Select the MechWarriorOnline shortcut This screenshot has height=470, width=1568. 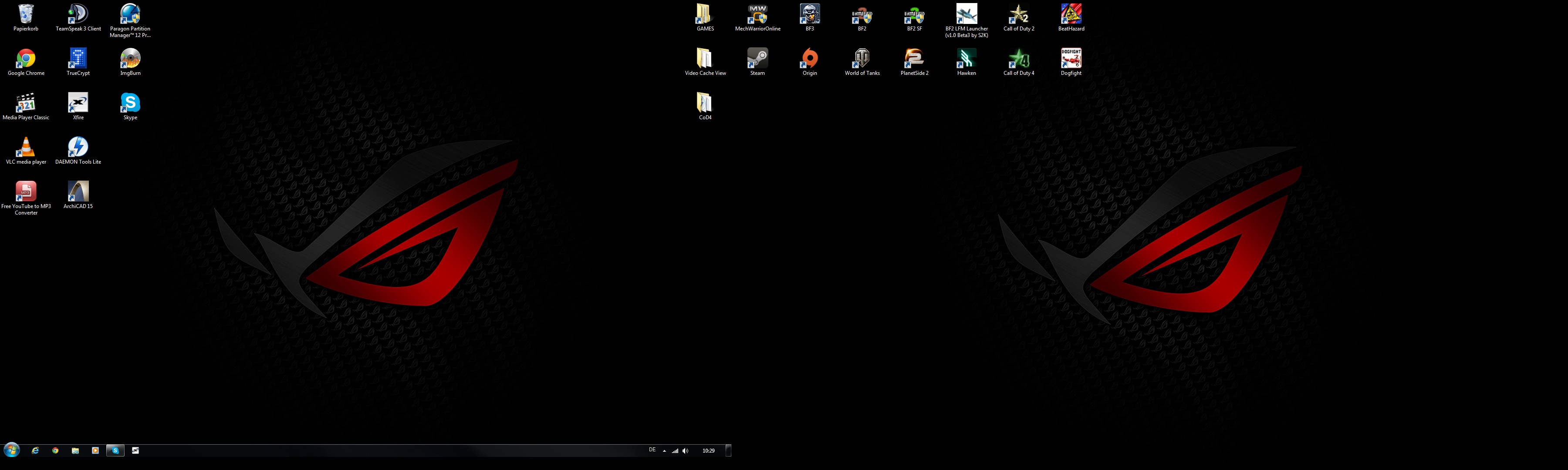click(757, 17)
